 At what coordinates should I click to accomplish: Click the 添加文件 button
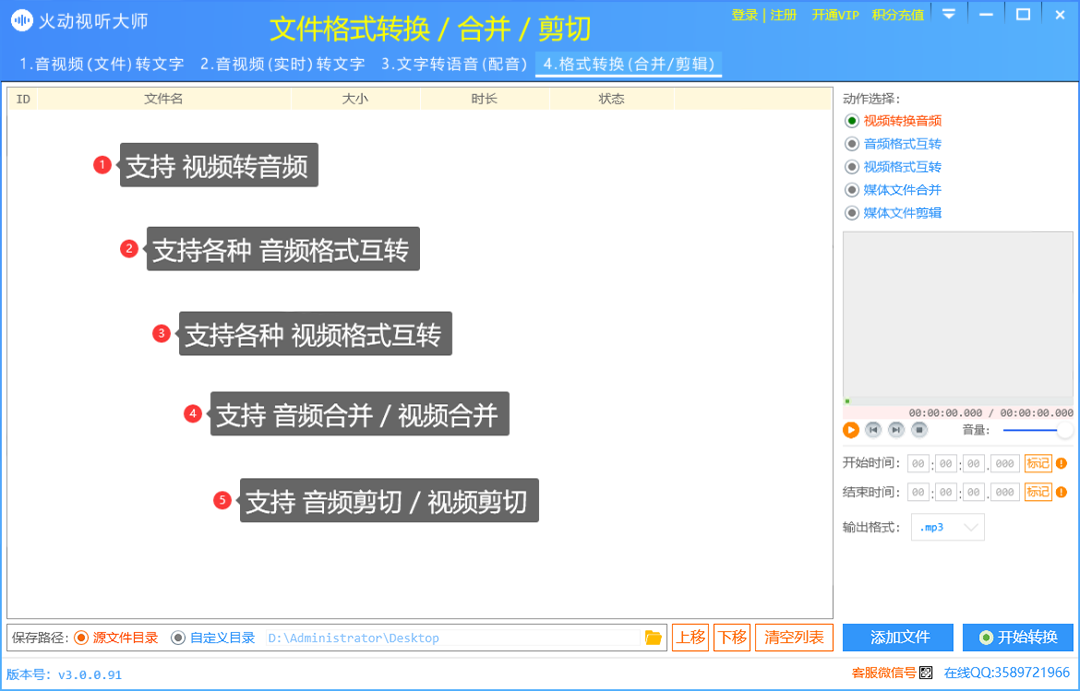click(898, 638)
